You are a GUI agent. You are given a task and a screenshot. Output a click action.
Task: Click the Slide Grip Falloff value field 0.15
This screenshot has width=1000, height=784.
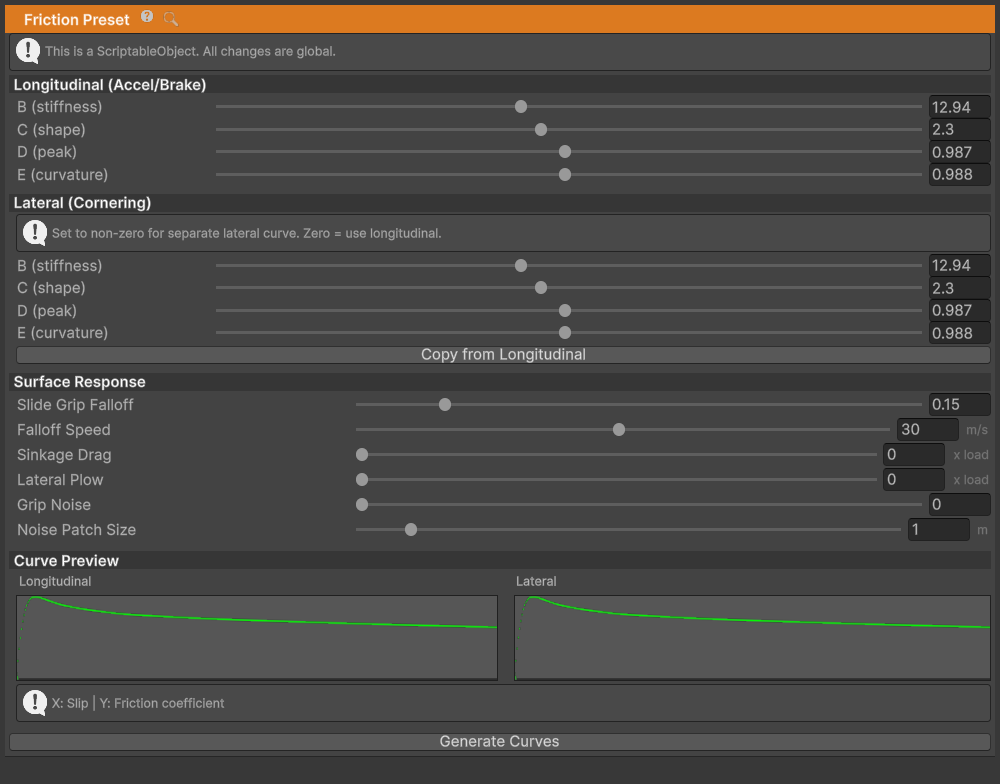(959, 404)
